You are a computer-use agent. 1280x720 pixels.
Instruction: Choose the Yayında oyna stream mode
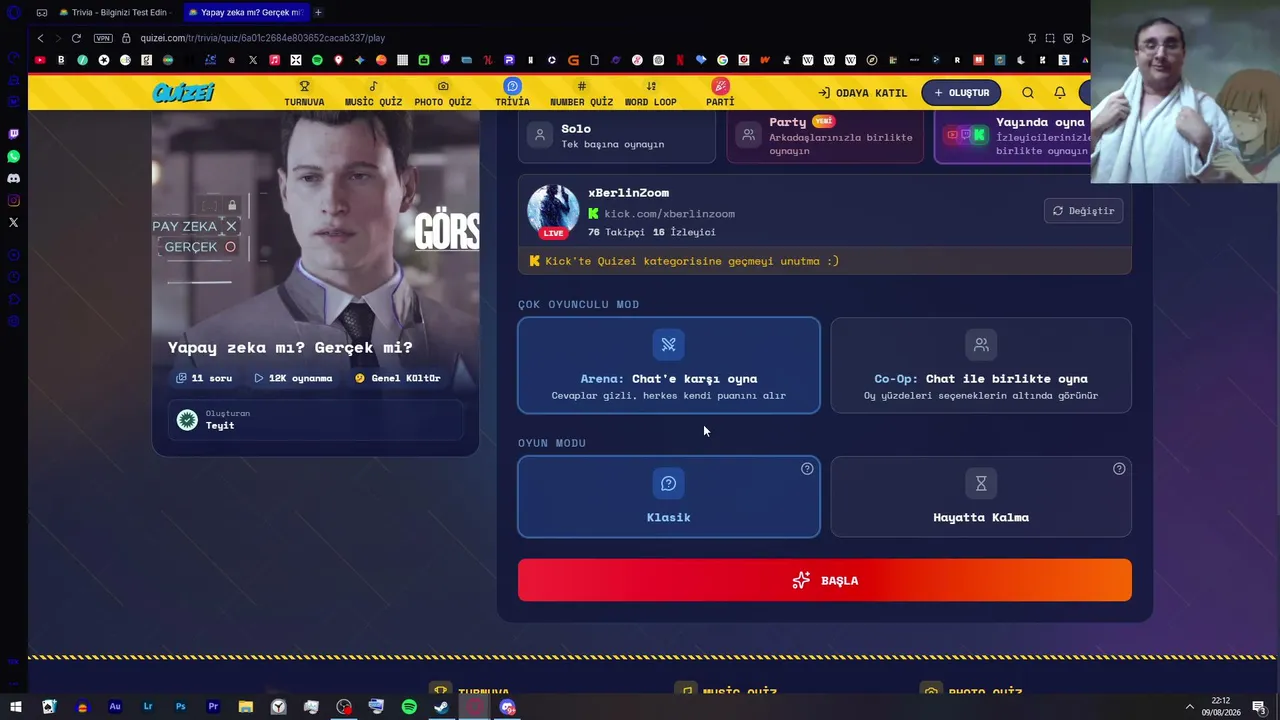(1012, 136)
